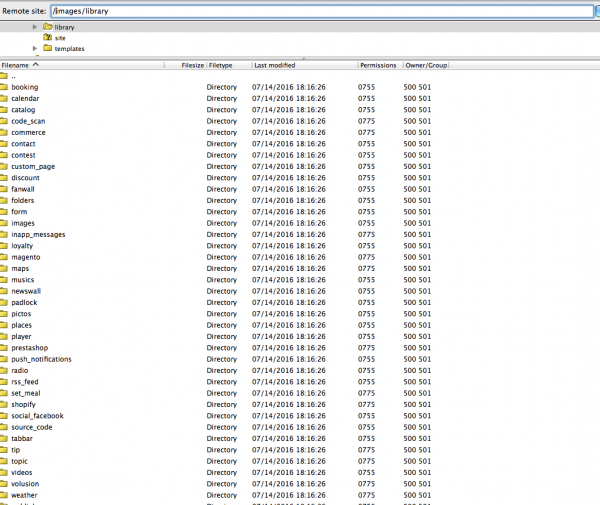Open the Remote site path dropdown
The width and height of the screenshot is (600, 505).
(x=596, y=9)
